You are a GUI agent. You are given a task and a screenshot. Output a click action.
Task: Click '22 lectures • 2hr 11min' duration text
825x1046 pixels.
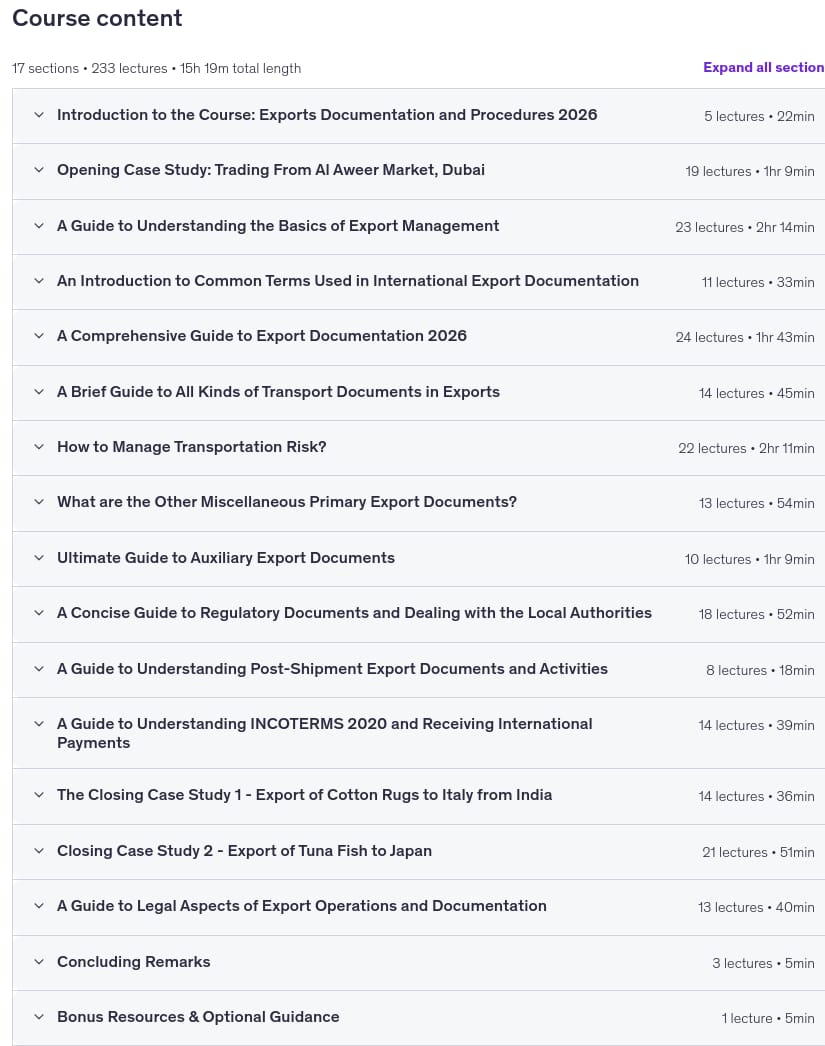pyautogui.click(x=746, y=448)
